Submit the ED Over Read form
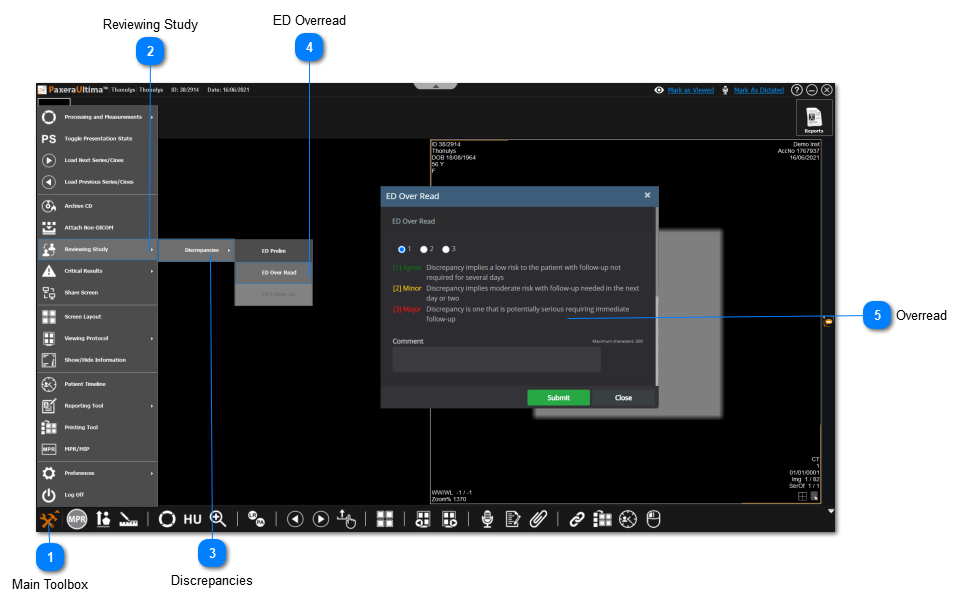Viewport: 963px width, 608px height. pos(558,397)
